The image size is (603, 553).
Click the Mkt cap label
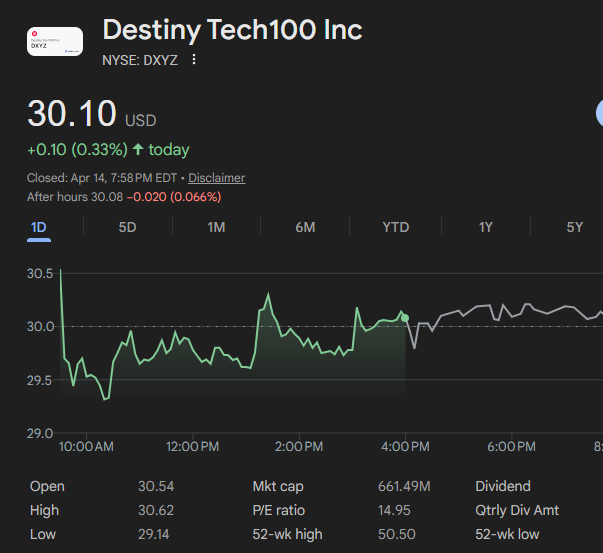(278, 486)
